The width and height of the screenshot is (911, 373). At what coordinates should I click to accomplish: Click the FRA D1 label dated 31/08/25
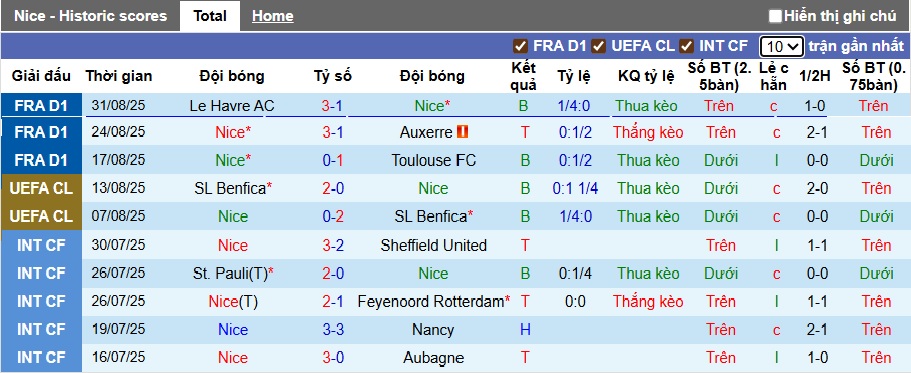coord(41,106)
